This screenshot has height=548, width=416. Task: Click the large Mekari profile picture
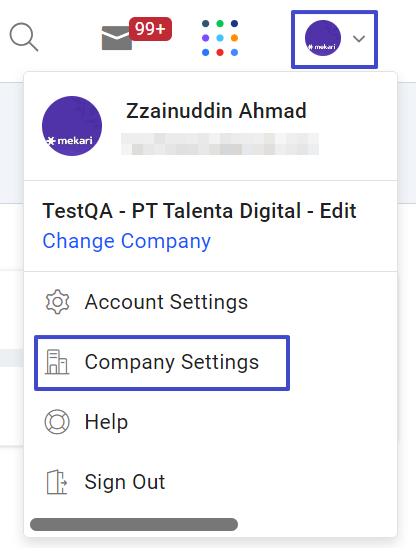(72, 126)
